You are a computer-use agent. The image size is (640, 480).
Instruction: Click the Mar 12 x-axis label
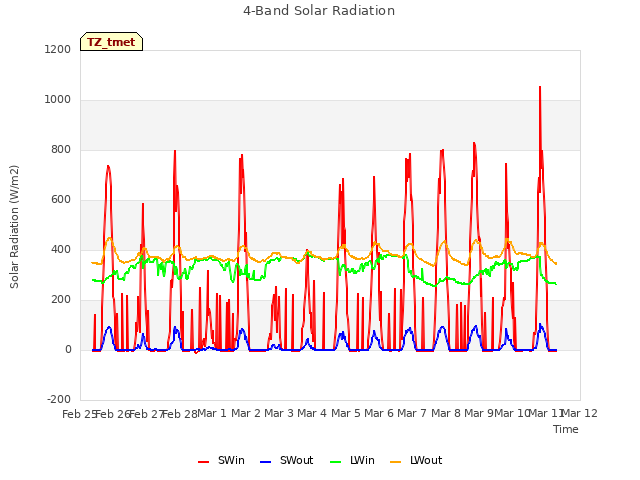580,413
